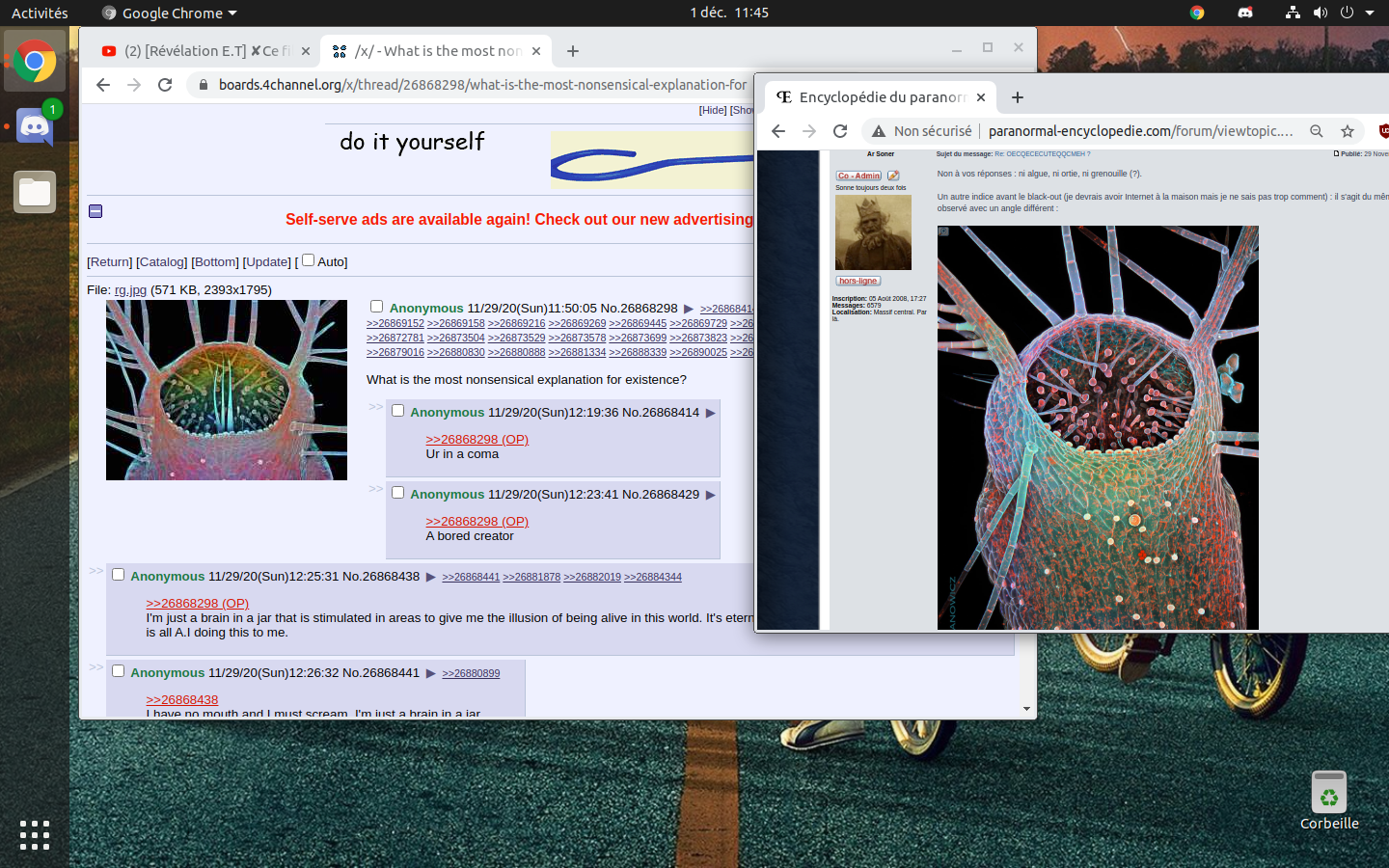This screenshot has width=1389, height=868.
Task: Open Discord from the dock
Action: [x=35, y=126]
